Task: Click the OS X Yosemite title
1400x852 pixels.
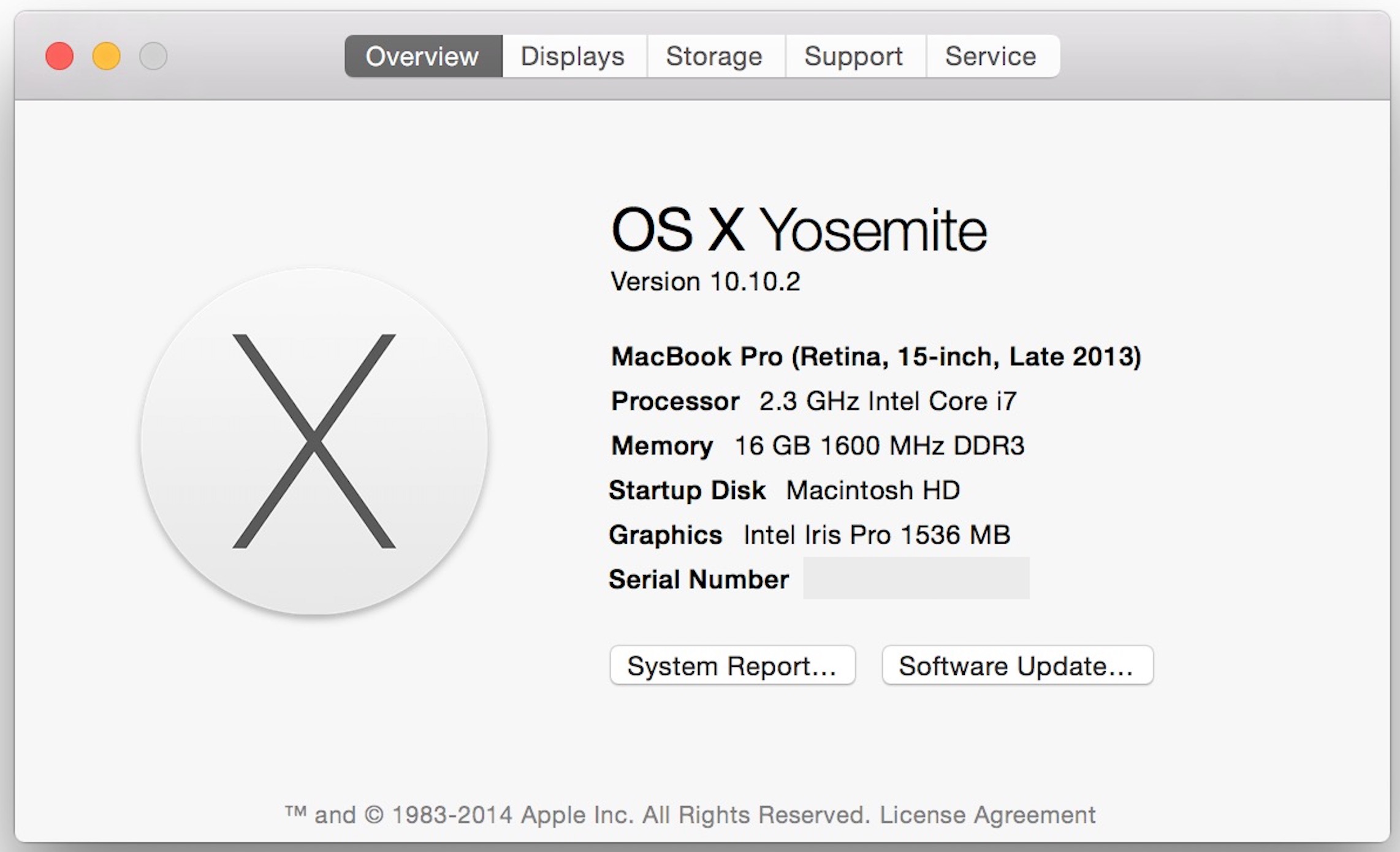Action: 799,230
